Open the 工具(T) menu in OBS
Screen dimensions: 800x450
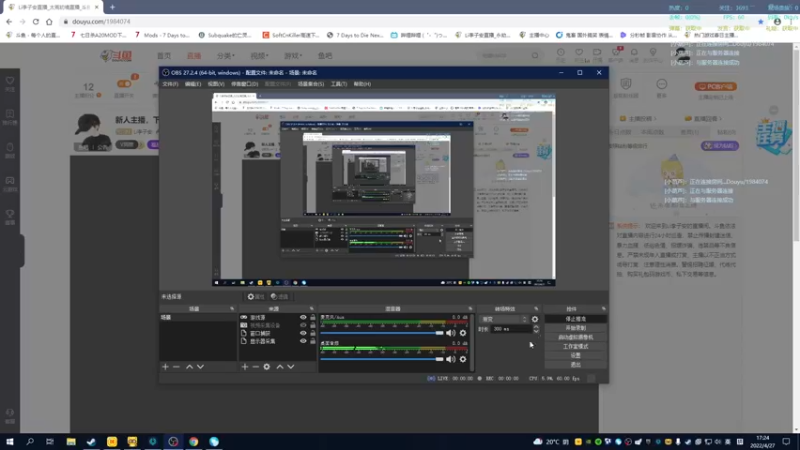(339, 84)
